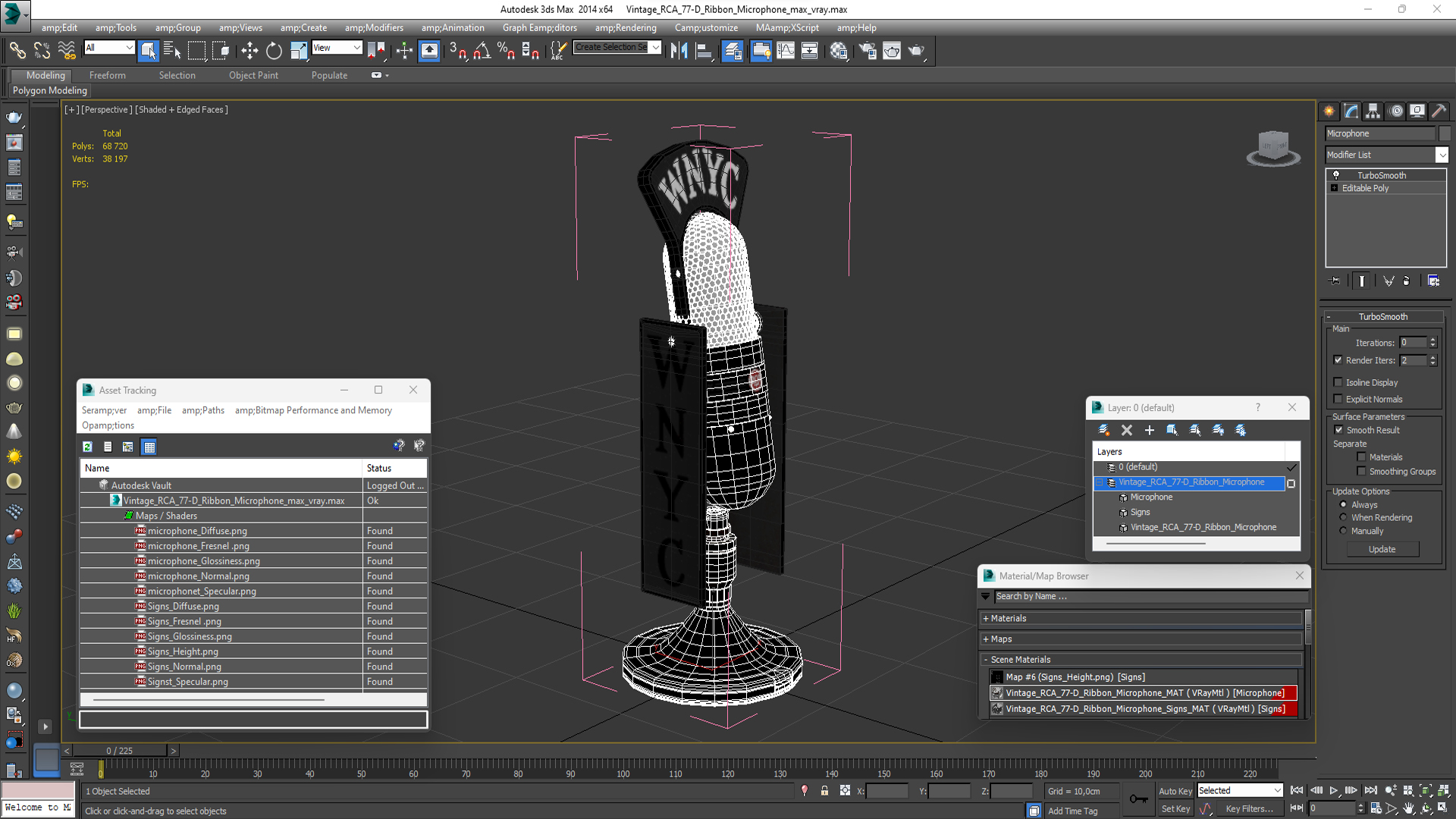Select the Signs object in Layer dialog
This screenshot has height=819, width=1456.
[1140, 512]
